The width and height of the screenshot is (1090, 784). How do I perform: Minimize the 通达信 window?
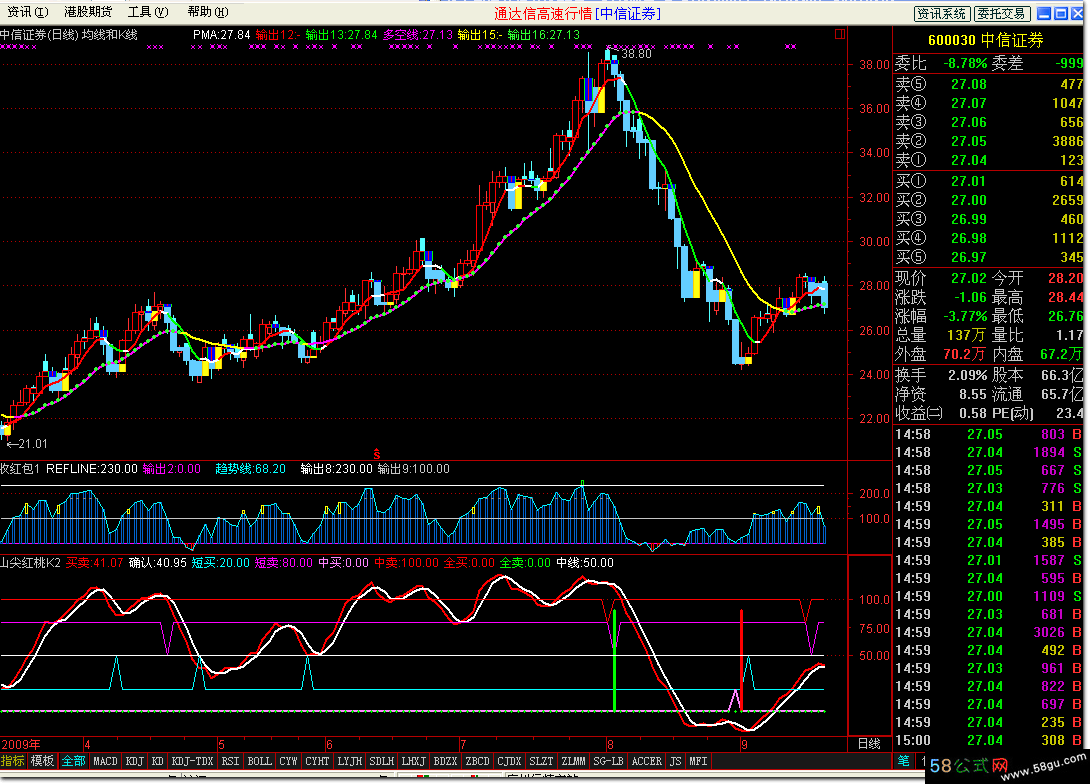coord(1044,13)
